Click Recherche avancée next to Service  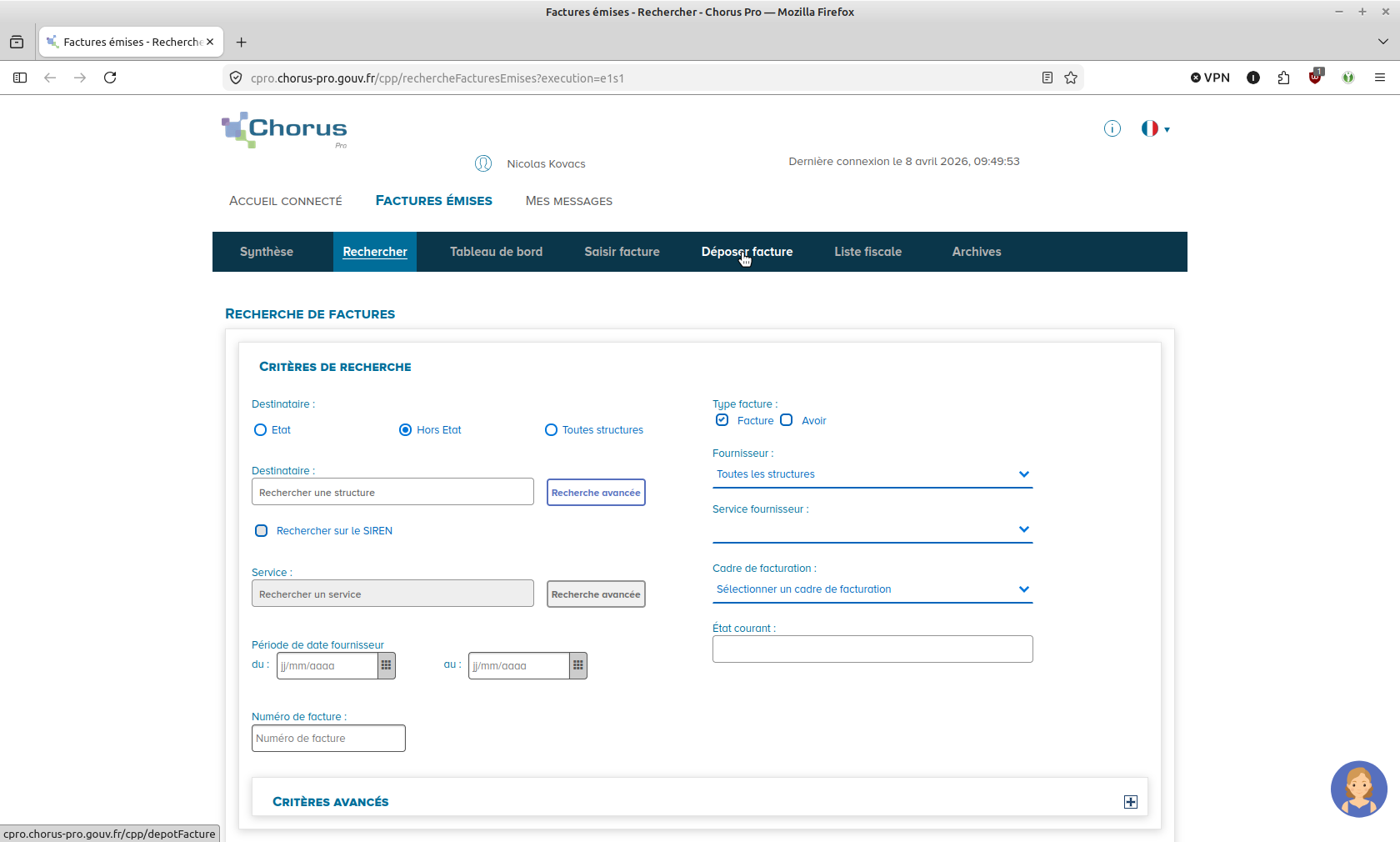click(x=596, y=594)
